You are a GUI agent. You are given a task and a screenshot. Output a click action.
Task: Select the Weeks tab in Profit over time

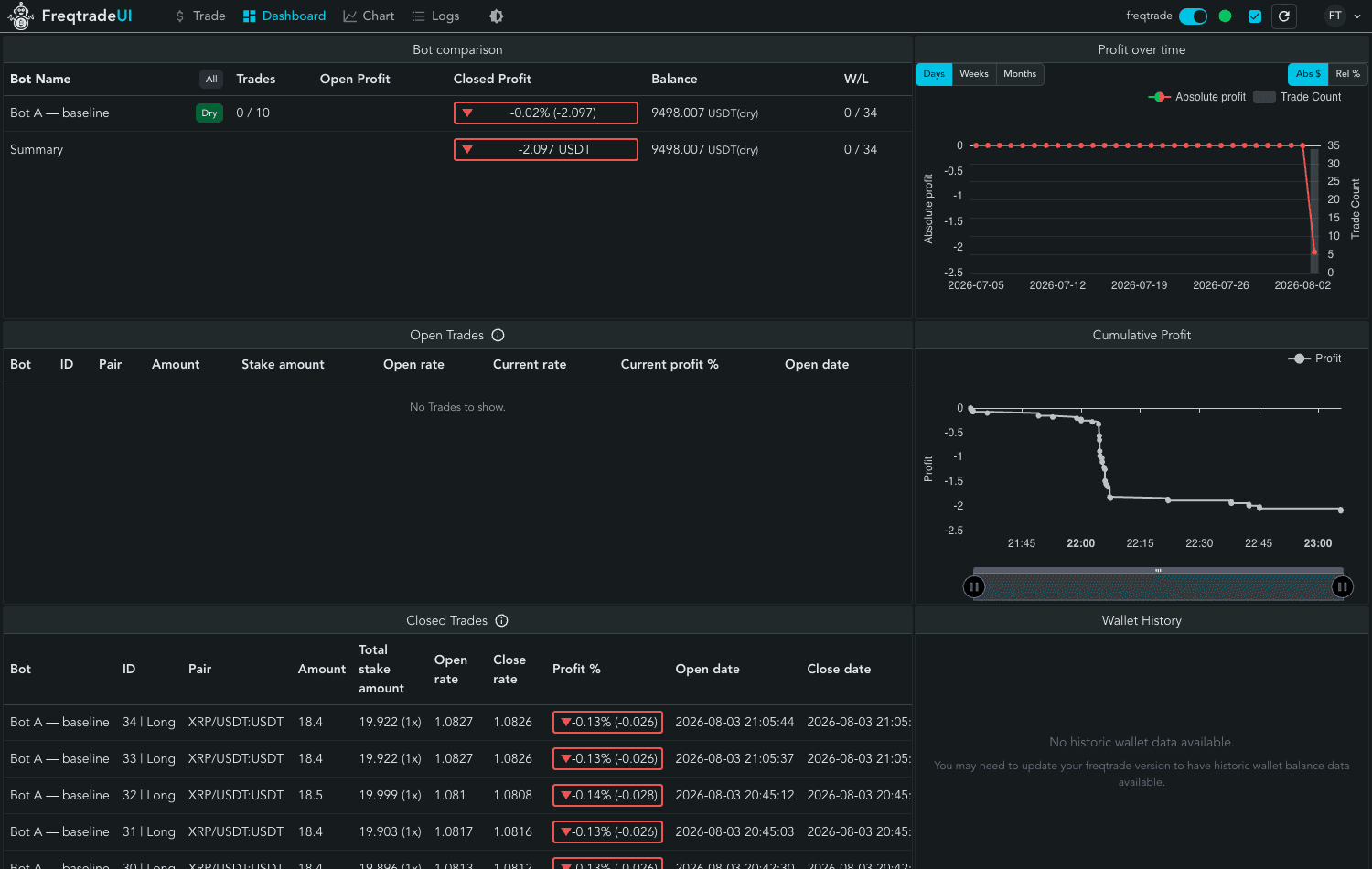(x=974, y=74)
